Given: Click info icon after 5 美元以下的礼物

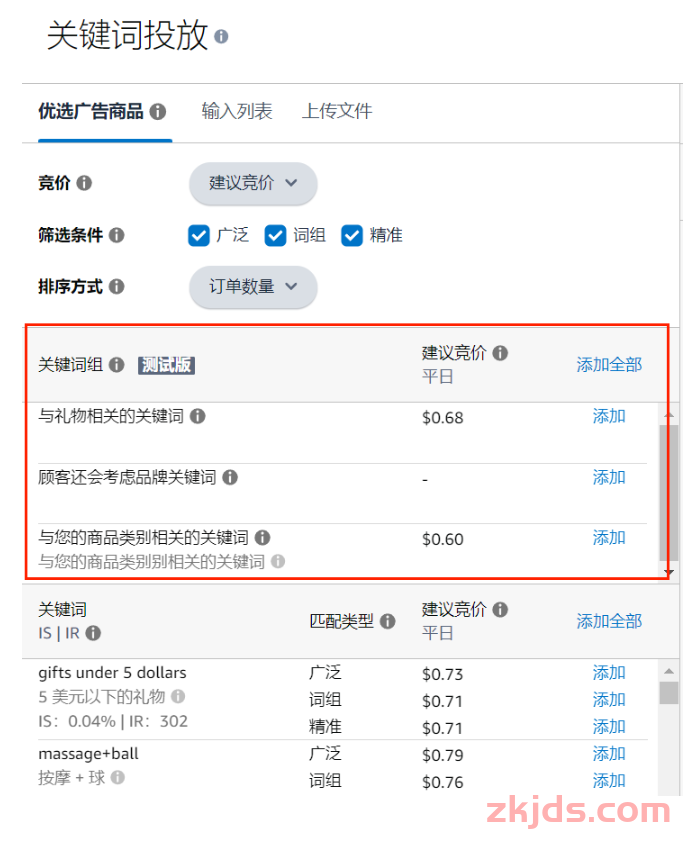Looking at the screenshot, I should point(178,696).
